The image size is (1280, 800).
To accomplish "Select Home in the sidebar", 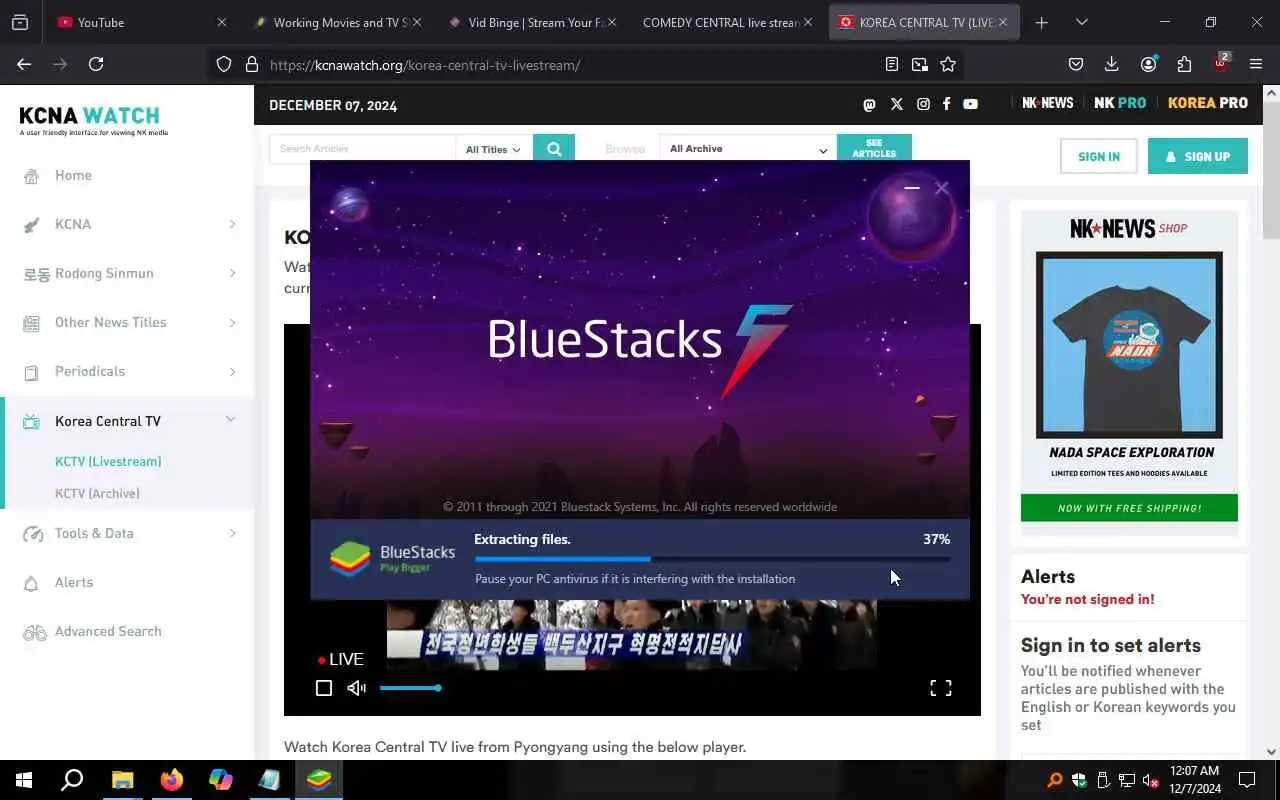I will click(73, 175).
